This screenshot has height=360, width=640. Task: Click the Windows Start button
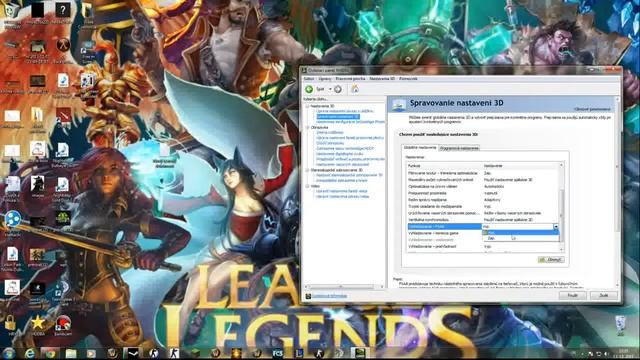(9, 353)
